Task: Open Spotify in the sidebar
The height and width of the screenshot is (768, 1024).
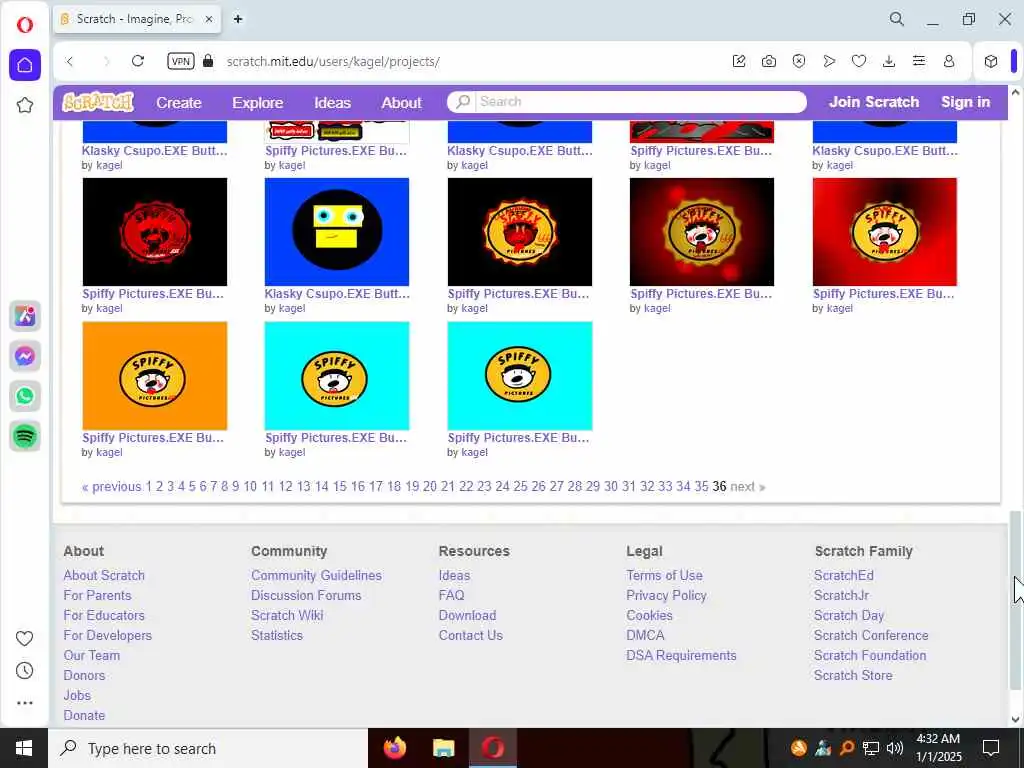Action: pos(25,436)
